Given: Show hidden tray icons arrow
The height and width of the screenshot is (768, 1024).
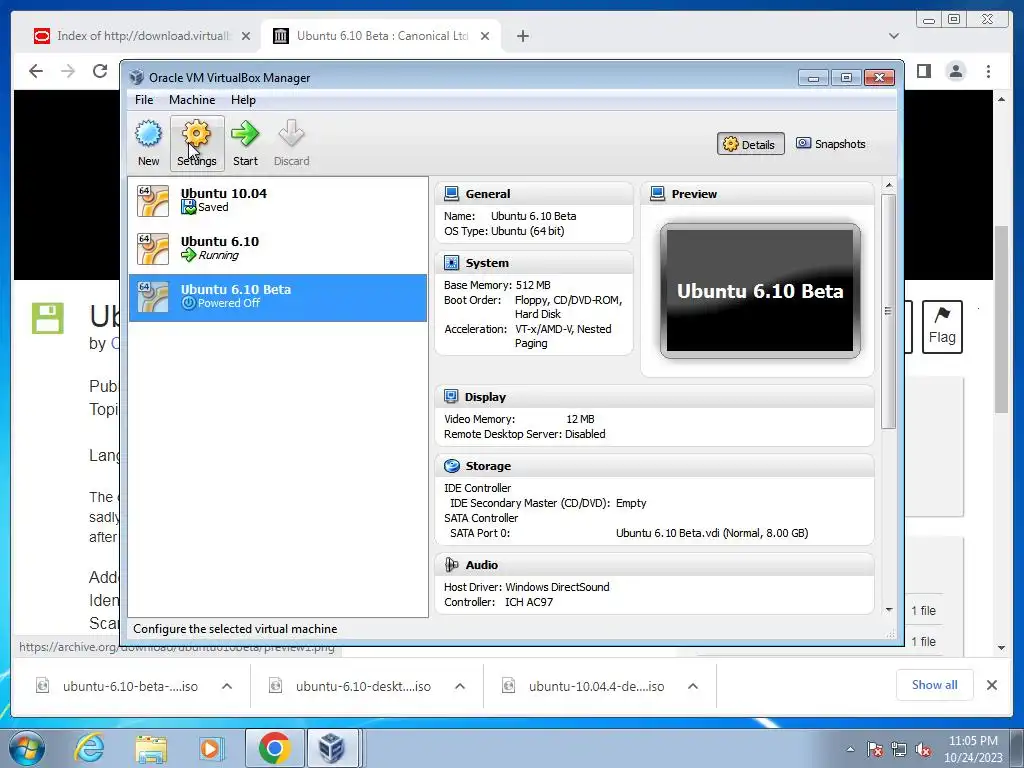Looking at the screenshot, I should click(x=850, y=750).
